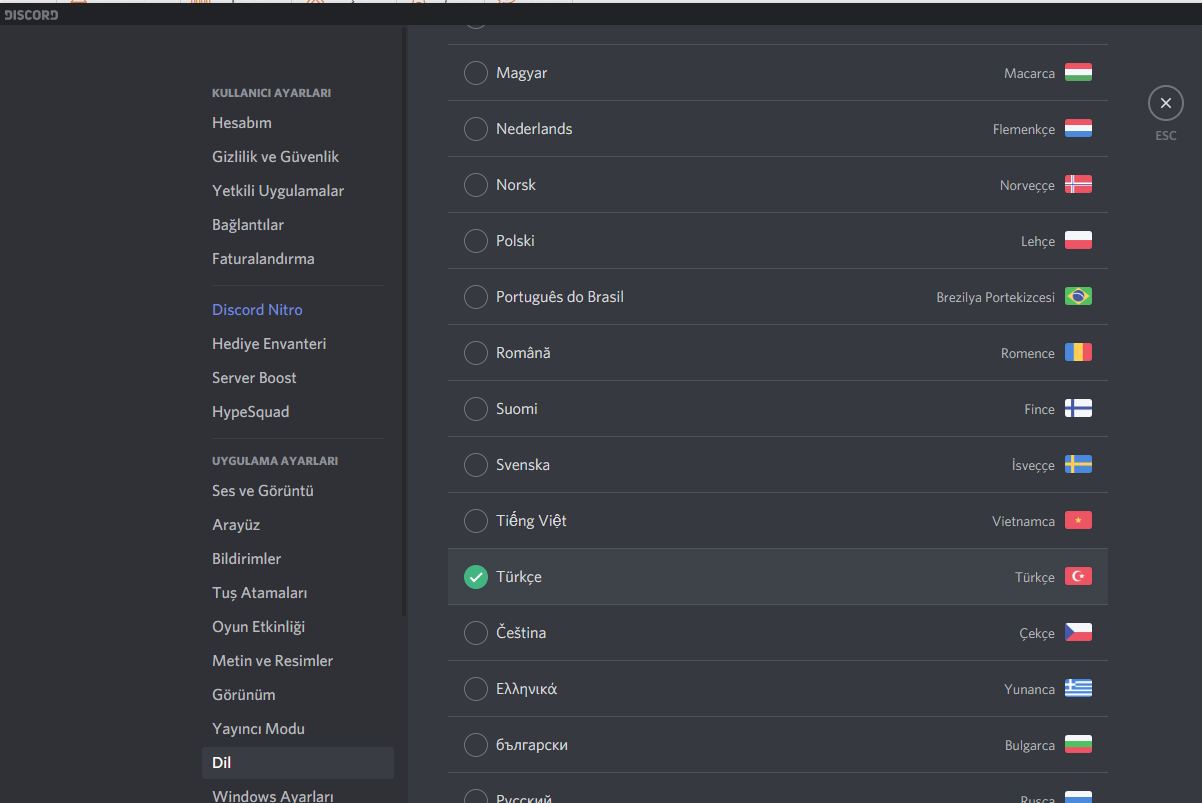Click the Romence label

click(x=1028, y=353)
